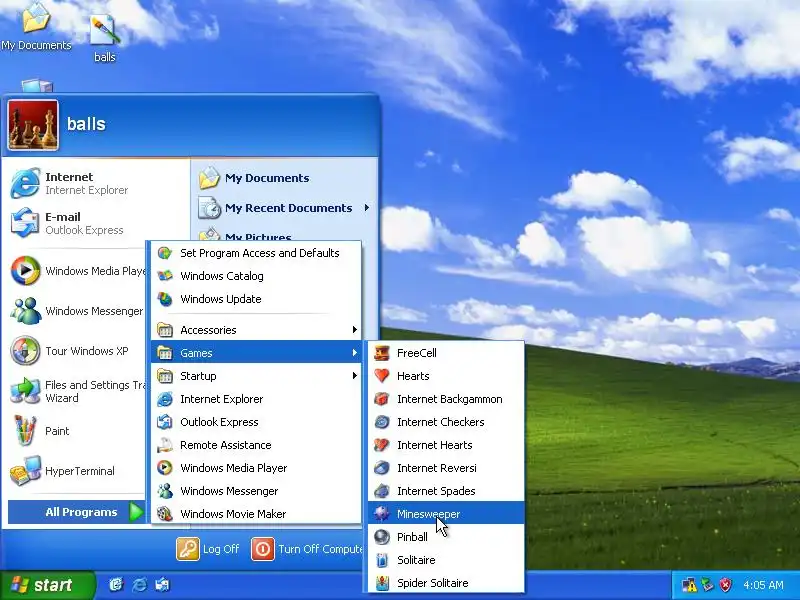
Task: Open the Accessories folder entry
Action: (x=256, y=330)
